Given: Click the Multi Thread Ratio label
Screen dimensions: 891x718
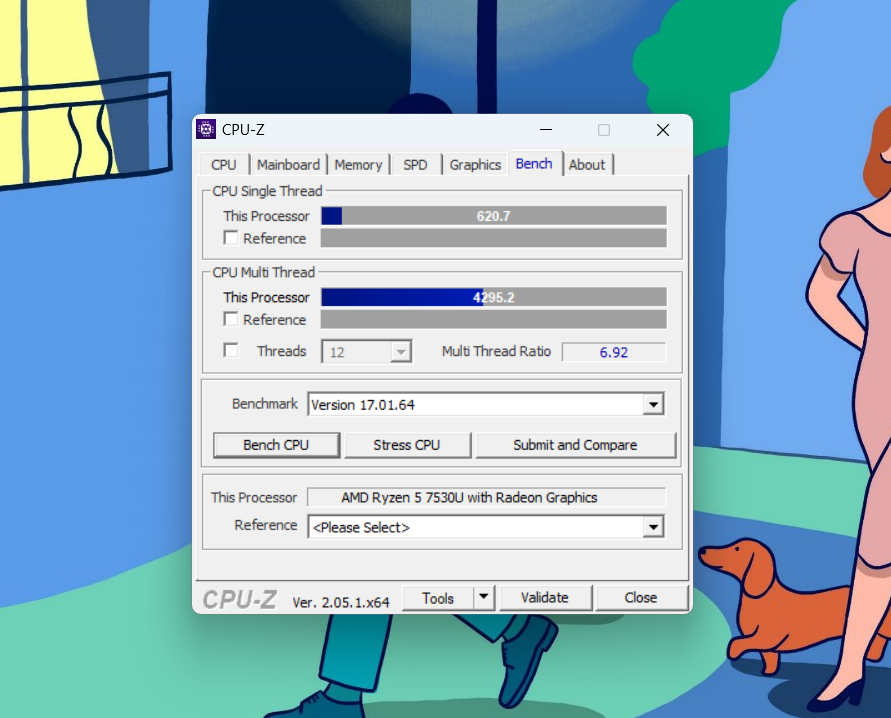Looking at the screenshot, I should coord(497,351).
